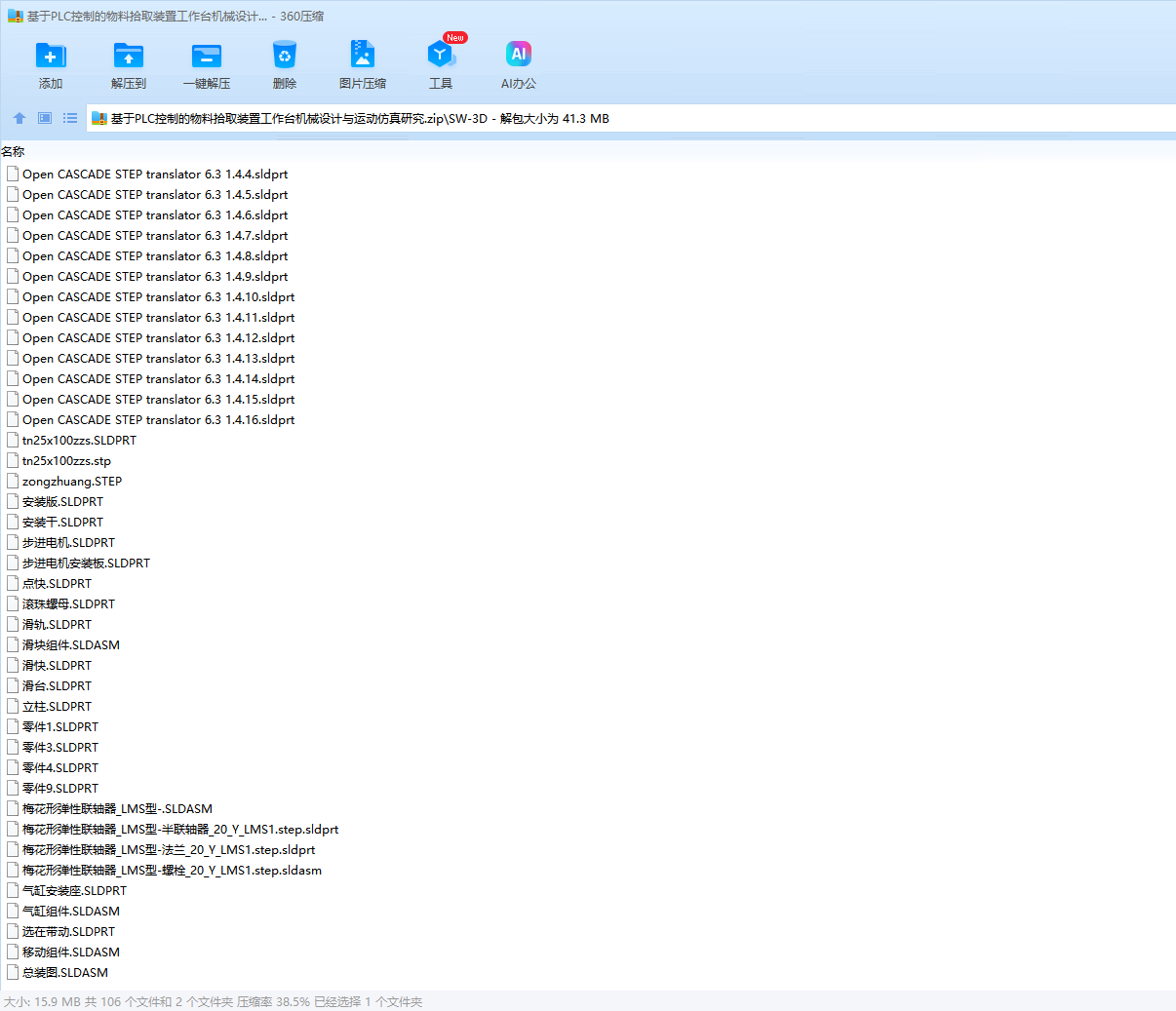Select file icon of 滚珠螺母.SLDPRT
1176x1011 pixels.
tap(13, 603)
